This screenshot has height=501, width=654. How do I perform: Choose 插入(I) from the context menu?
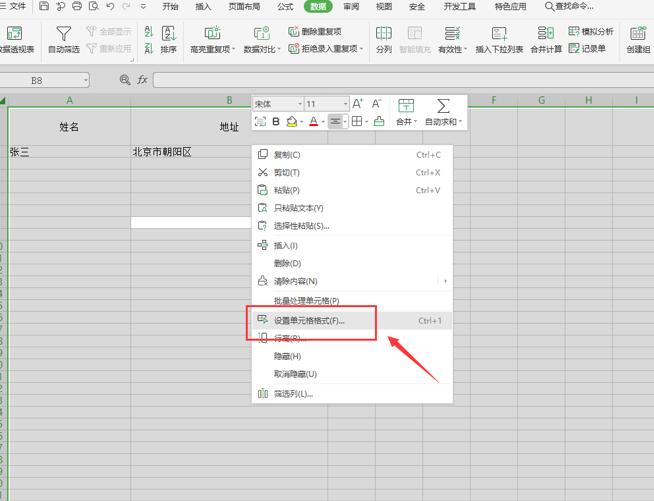352,245
